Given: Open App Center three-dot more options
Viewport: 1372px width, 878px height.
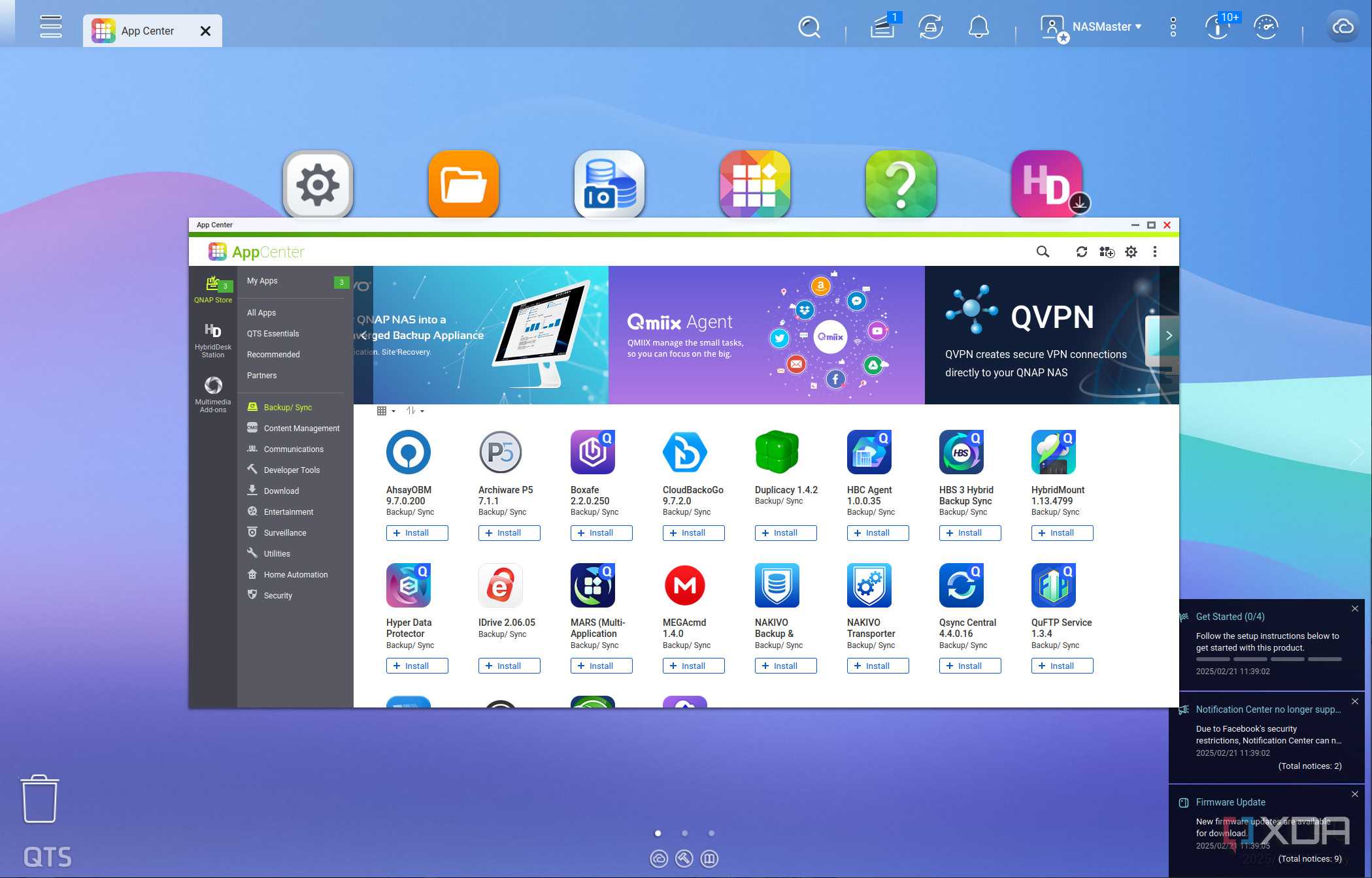Looking at the screenshot, I should click(1155, 252).
